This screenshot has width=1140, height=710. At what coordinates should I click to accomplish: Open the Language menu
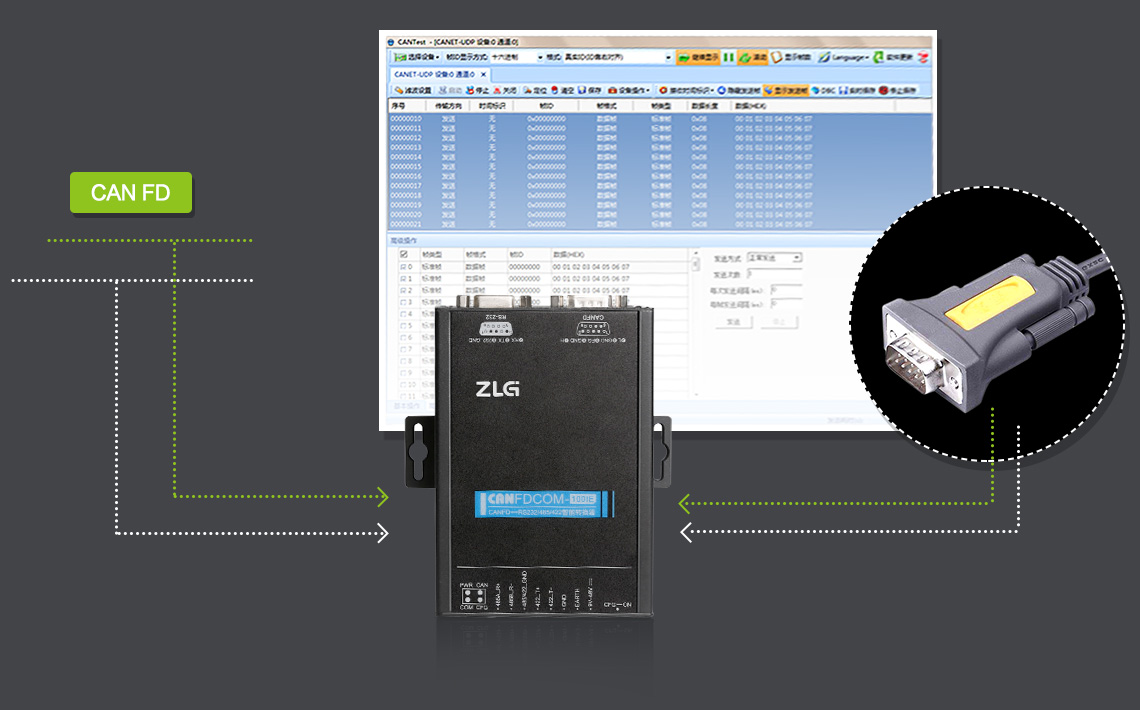point(842,58)
